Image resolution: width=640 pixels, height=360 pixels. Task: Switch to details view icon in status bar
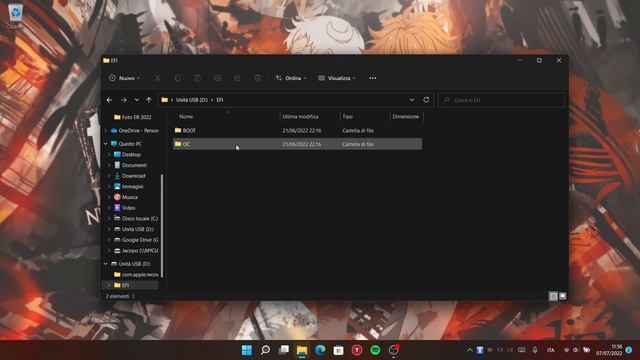(x=553, y=296)
